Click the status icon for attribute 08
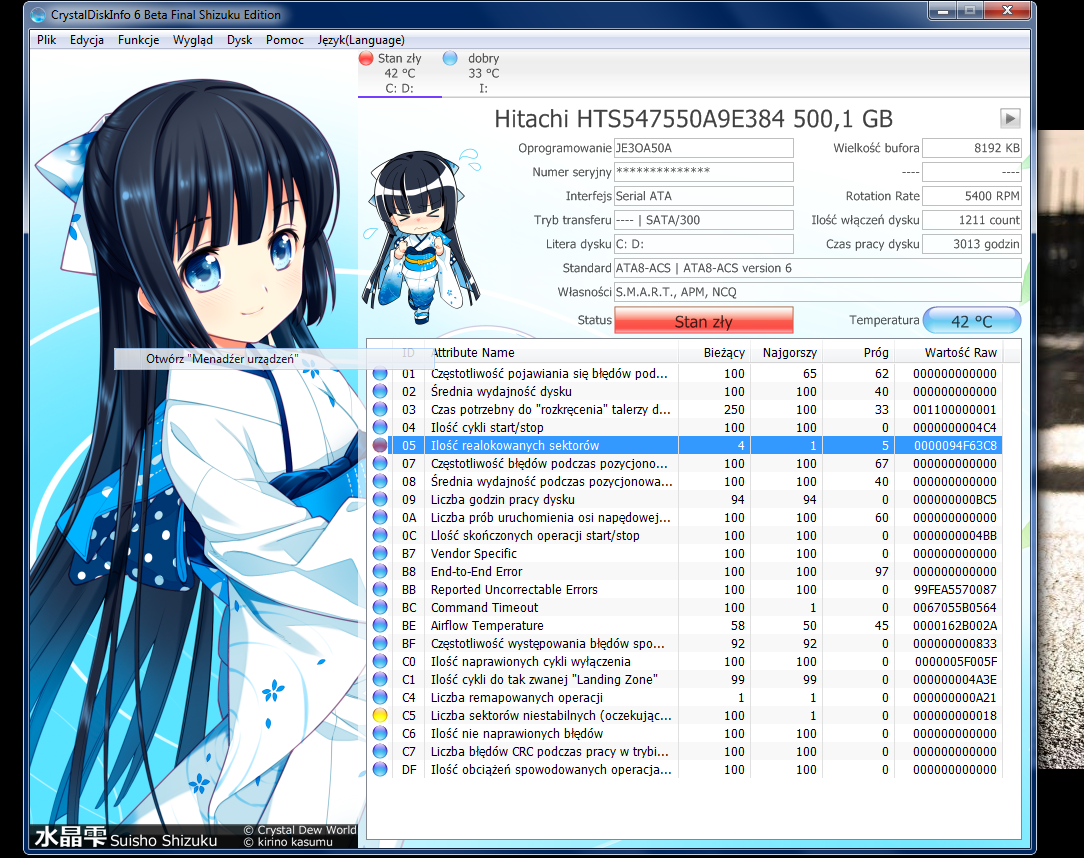This screenshot has height=858, width=1084. point(380,481)
